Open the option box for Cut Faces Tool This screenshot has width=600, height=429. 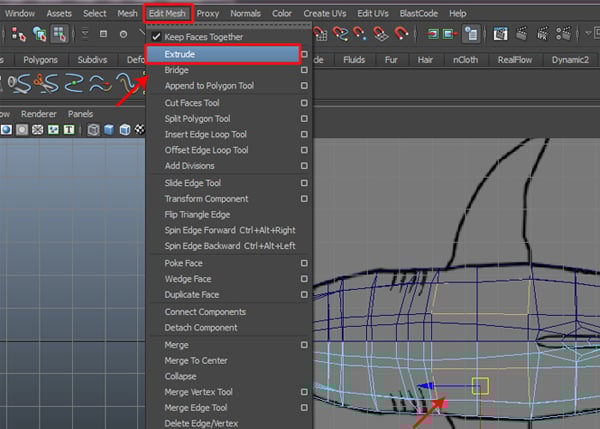click(303, 102)
